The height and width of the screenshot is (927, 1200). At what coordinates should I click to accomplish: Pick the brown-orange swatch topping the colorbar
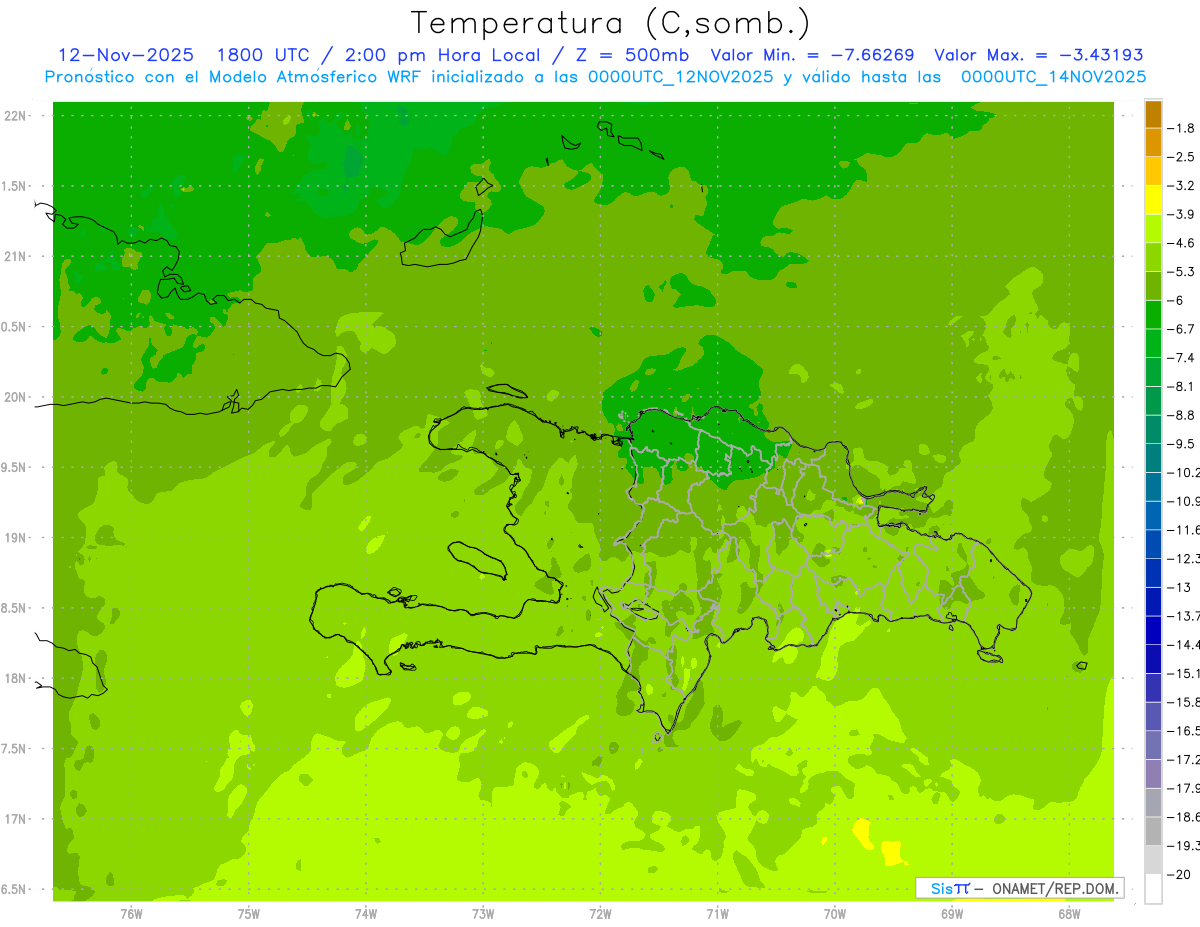point(1153,113)
